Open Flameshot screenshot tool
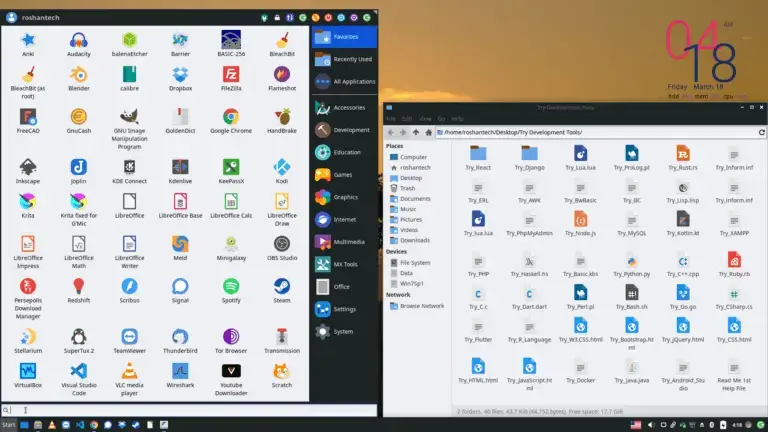 [x=282, y=79]
